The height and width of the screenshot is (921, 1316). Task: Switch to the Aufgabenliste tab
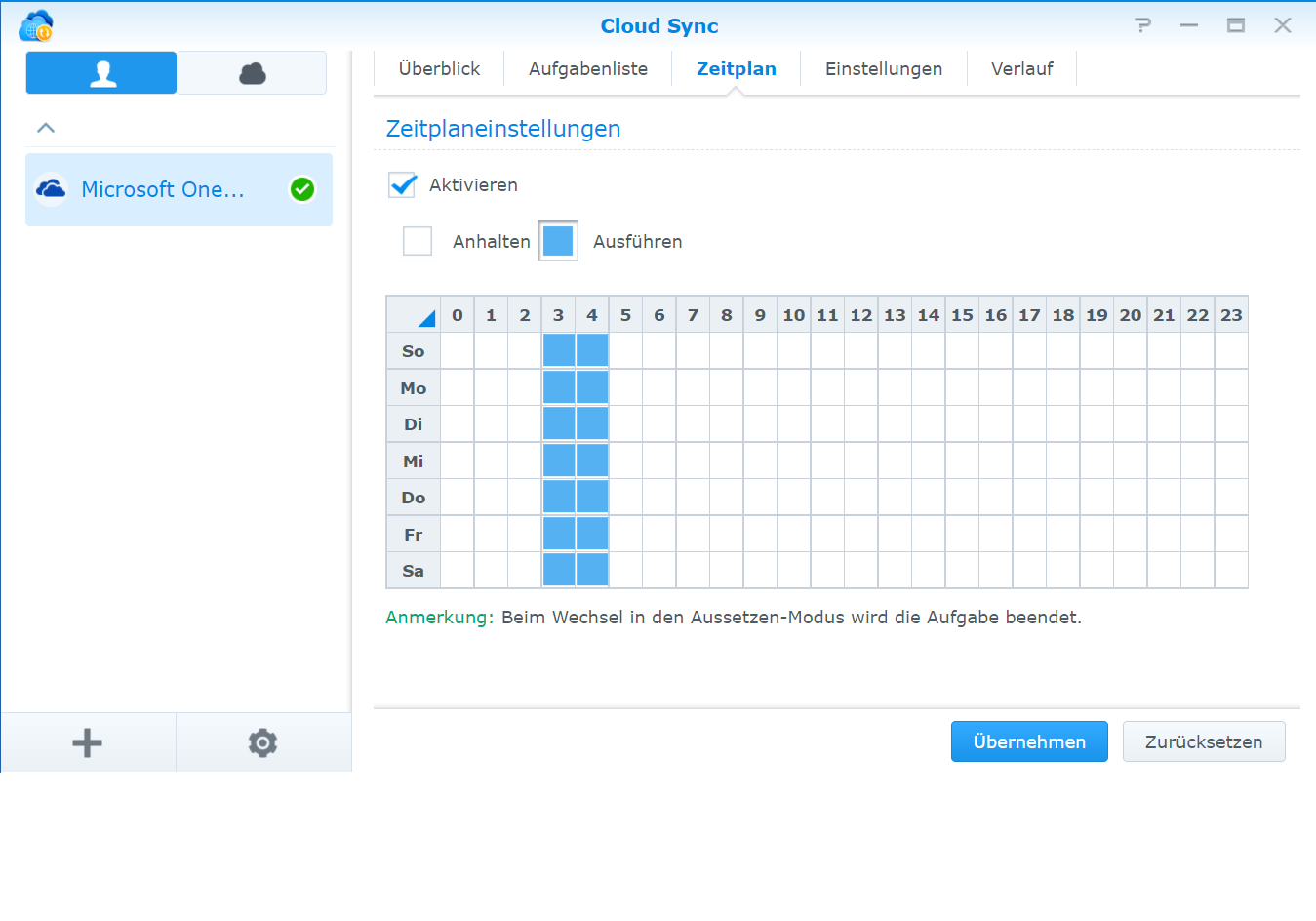click(x=588, y=68)
